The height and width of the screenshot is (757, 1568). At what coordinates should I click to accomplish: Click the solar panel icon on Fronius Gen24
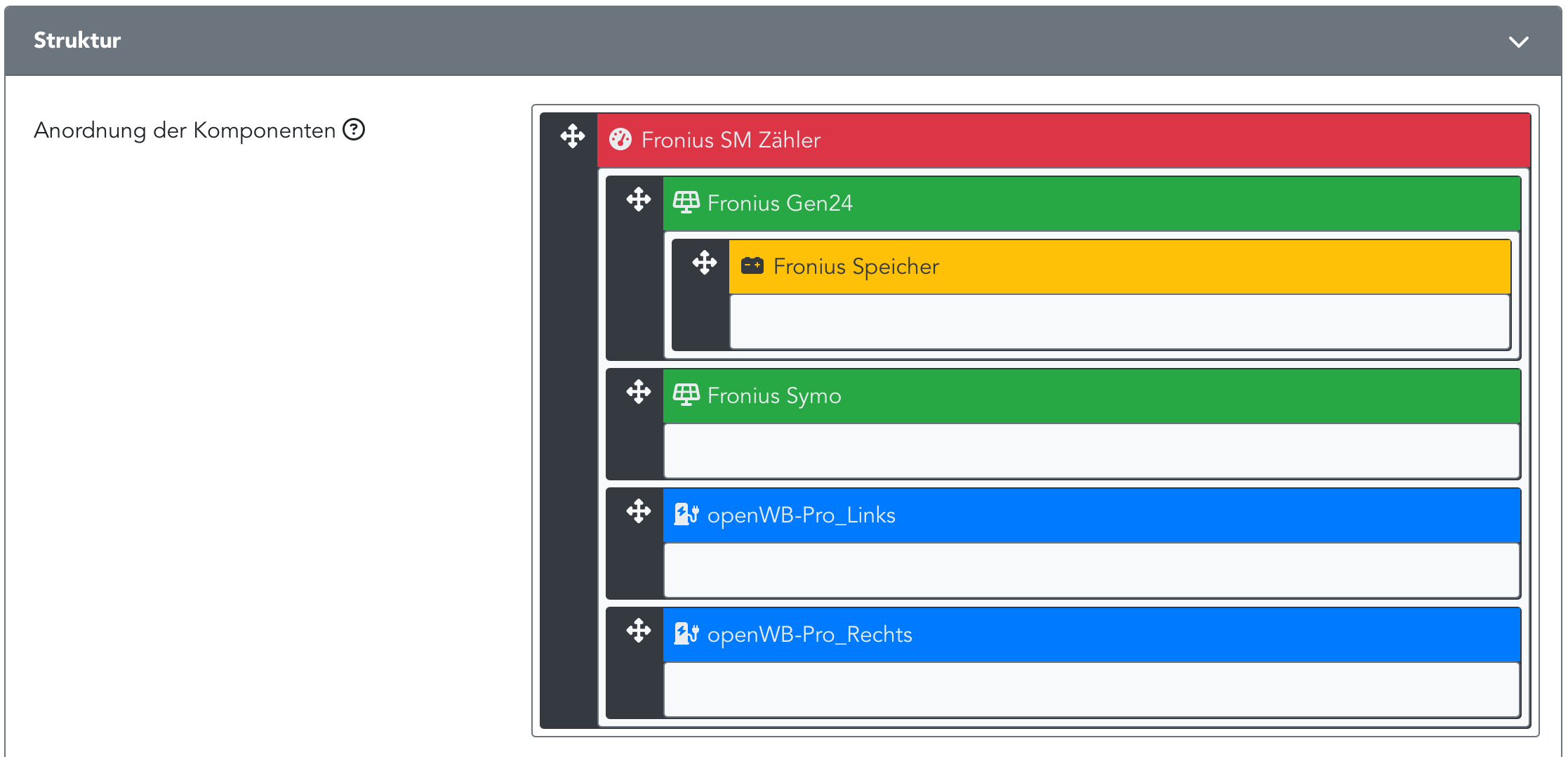[x=686, y=203]
